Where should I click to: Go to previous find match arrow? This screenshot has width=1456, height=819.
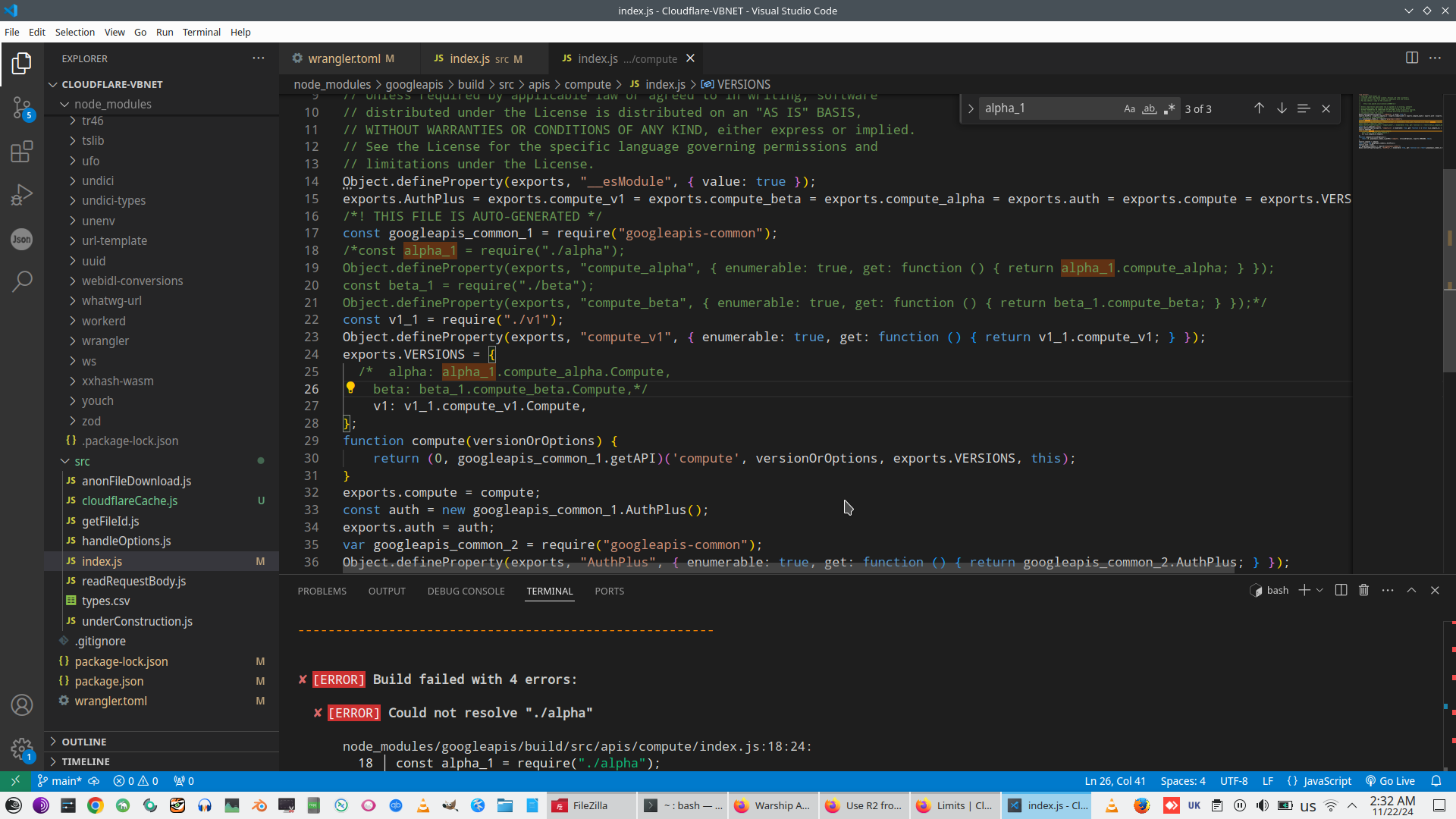tap(1259, 108)
